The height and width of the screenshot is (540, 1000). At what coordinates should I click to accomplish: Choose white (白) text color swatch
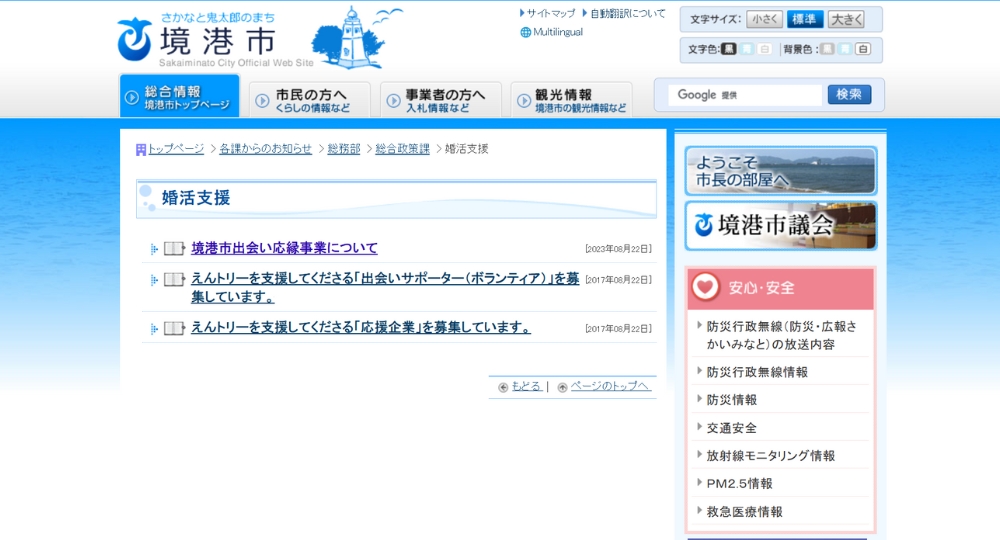[x=765, y=49]
